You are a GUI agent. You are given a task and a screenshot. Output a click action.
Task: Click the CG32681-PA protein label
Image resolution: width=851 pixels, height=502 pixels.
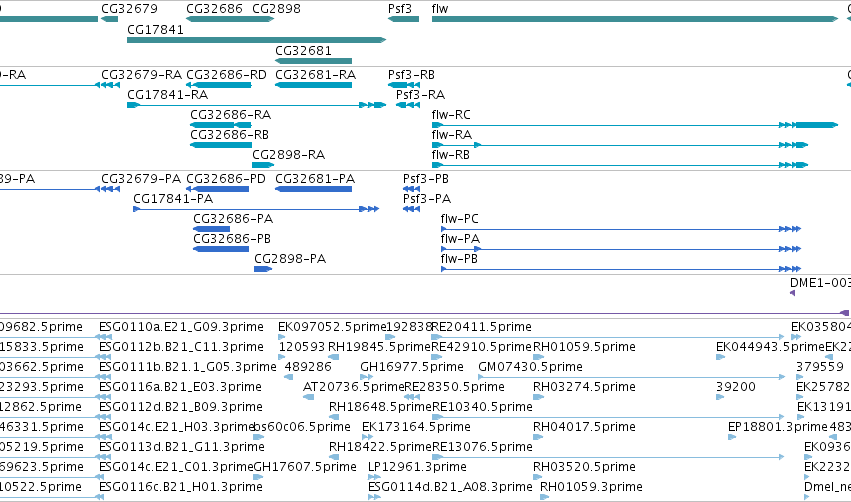tap(315, 179)
